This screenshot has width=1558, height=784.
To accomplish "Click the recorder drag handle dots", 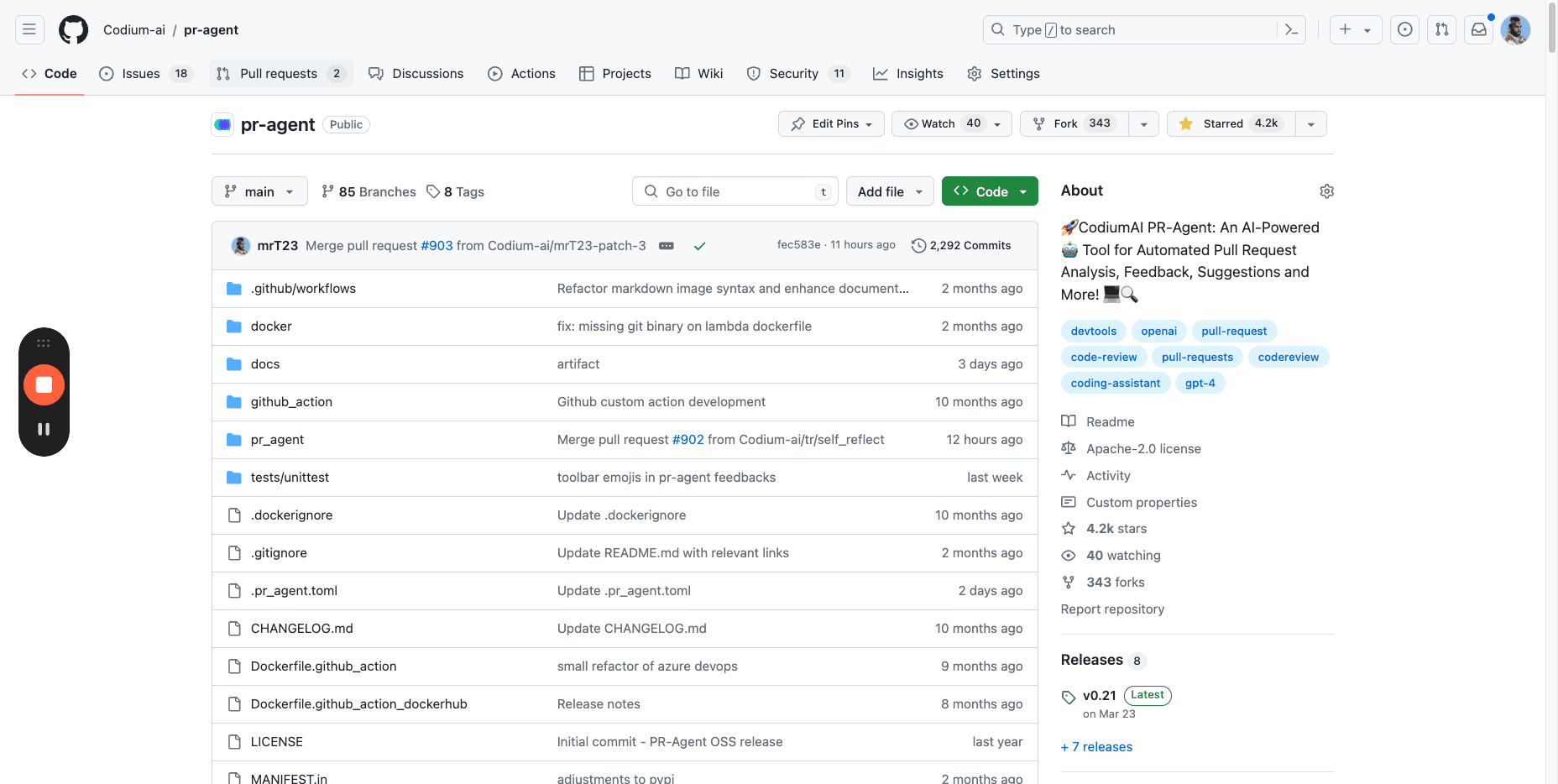I will [44, 342].
